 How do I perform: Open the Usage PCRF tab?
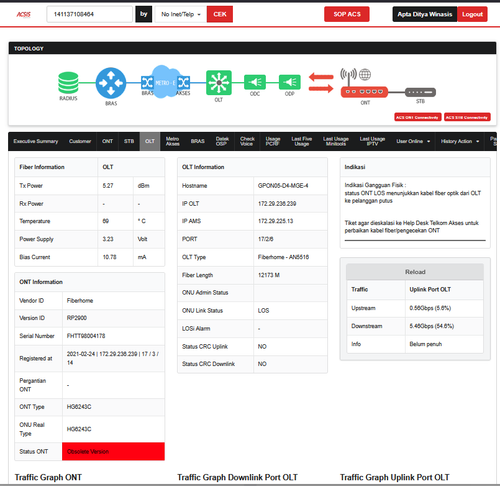click(272, 141)
